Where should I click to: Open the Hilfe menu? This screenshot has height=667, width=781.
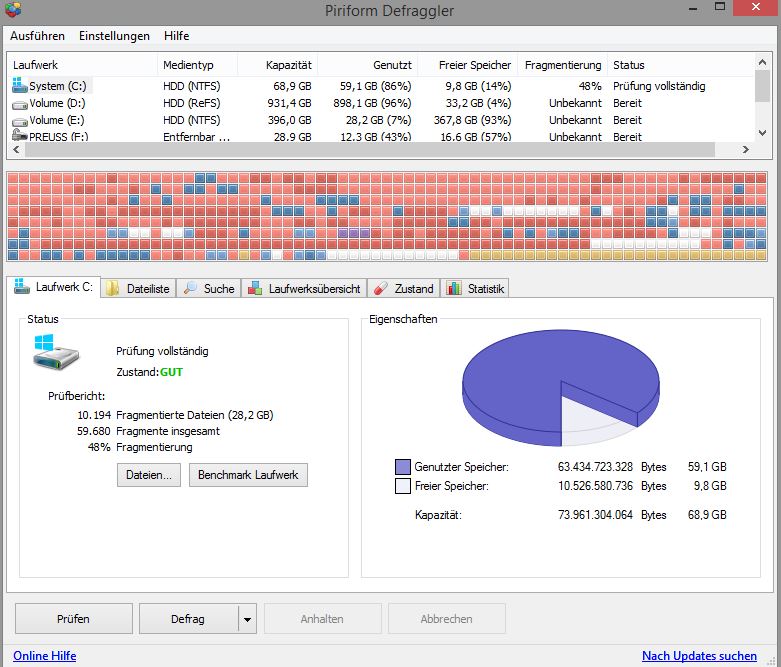(176, 36)
